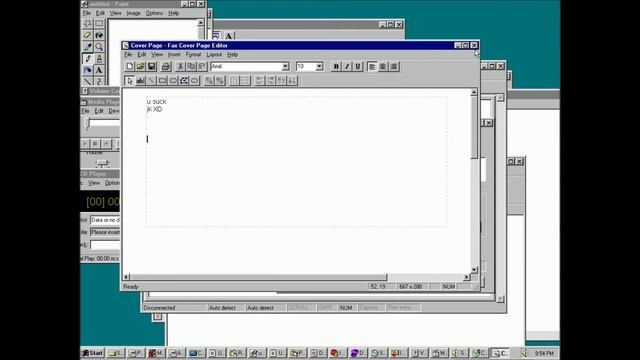Open the Arial font name dropdown
The height and width of the screenshot is (360, 640).
[285, 66]
